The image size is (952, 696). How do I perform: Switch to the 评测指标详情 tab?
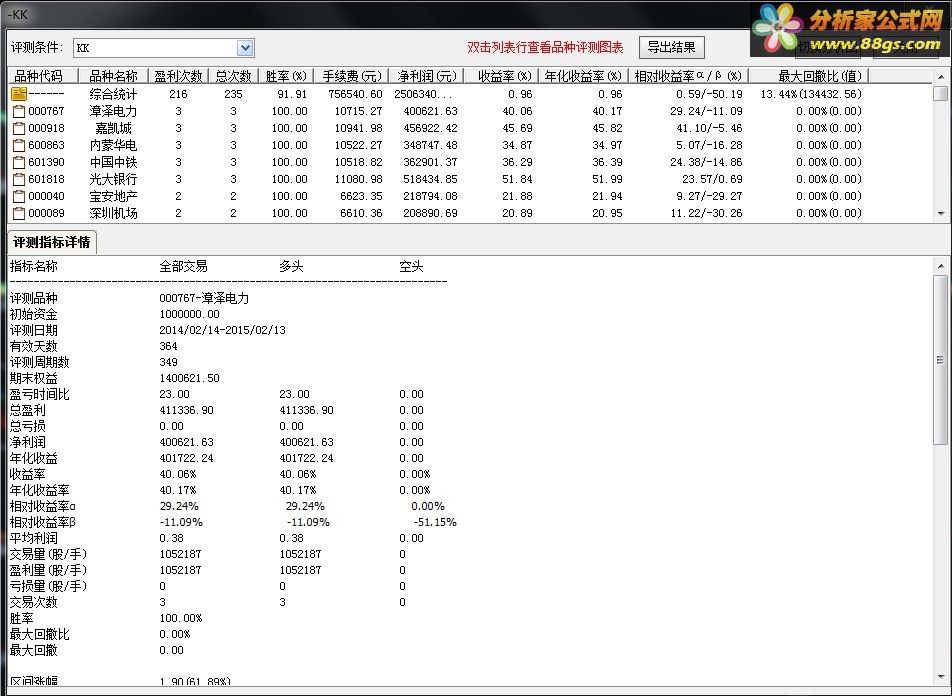pyautogui.click(x=52, y=242)
